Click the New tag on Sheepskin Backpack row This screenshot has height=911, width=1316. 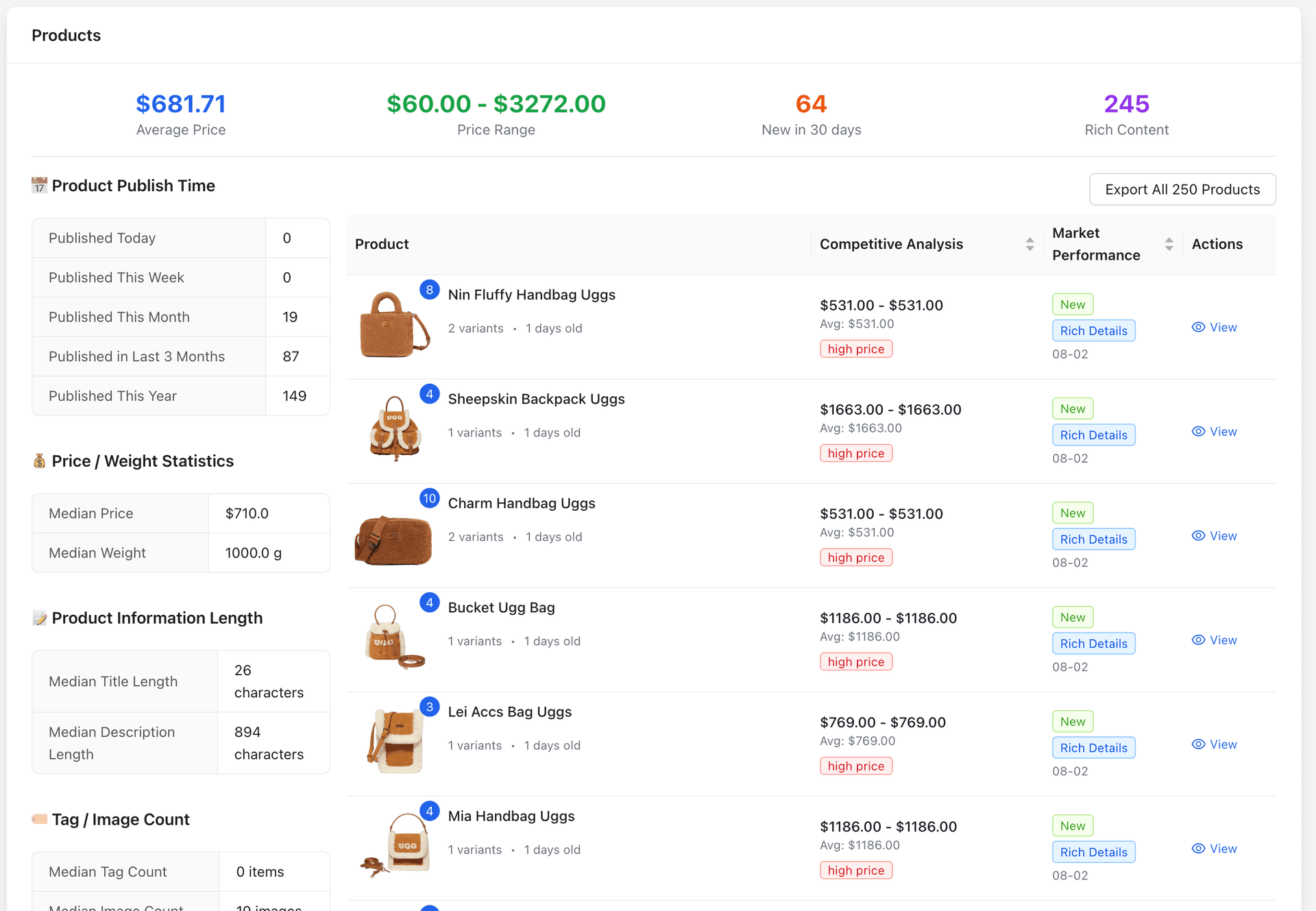coord(1073,409)
